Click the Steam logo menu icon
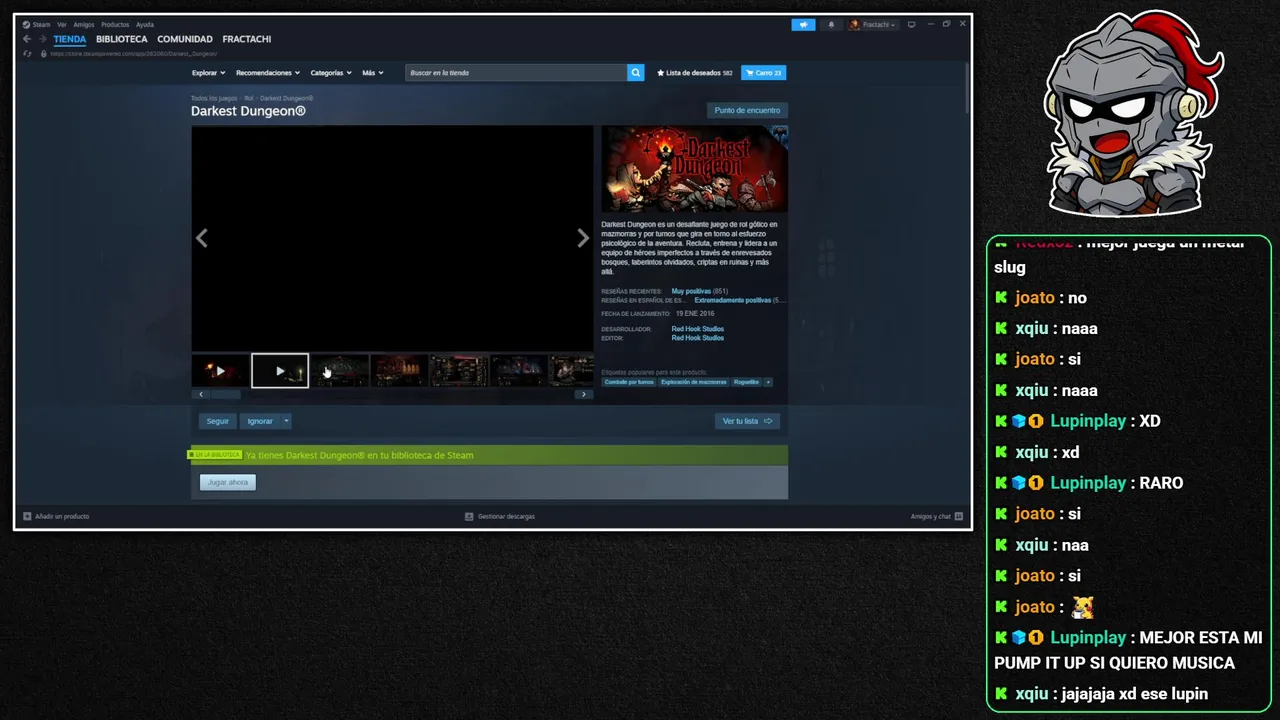1280x720 pixels. point(26,24)
